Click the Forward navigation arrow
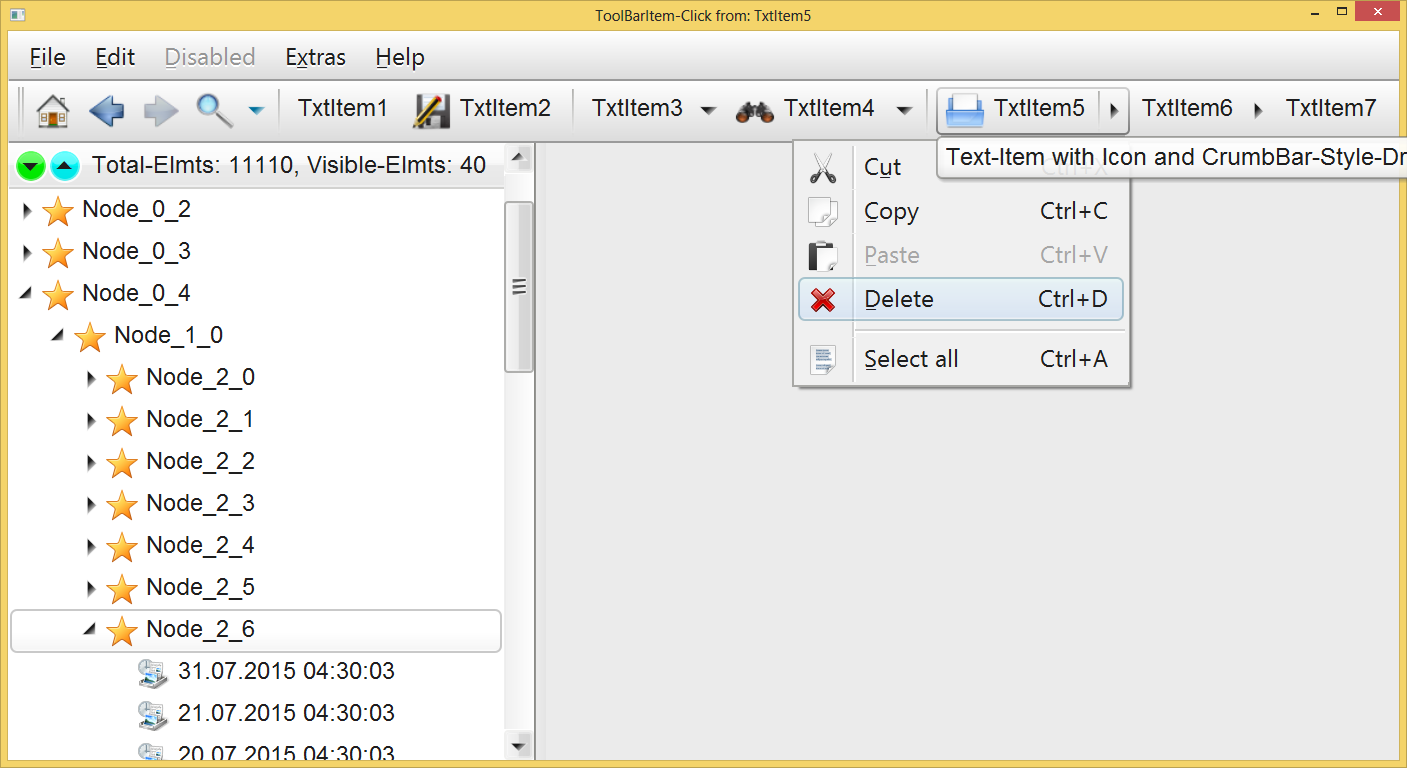The image size is (1407, 768). [x=160, y=109]
